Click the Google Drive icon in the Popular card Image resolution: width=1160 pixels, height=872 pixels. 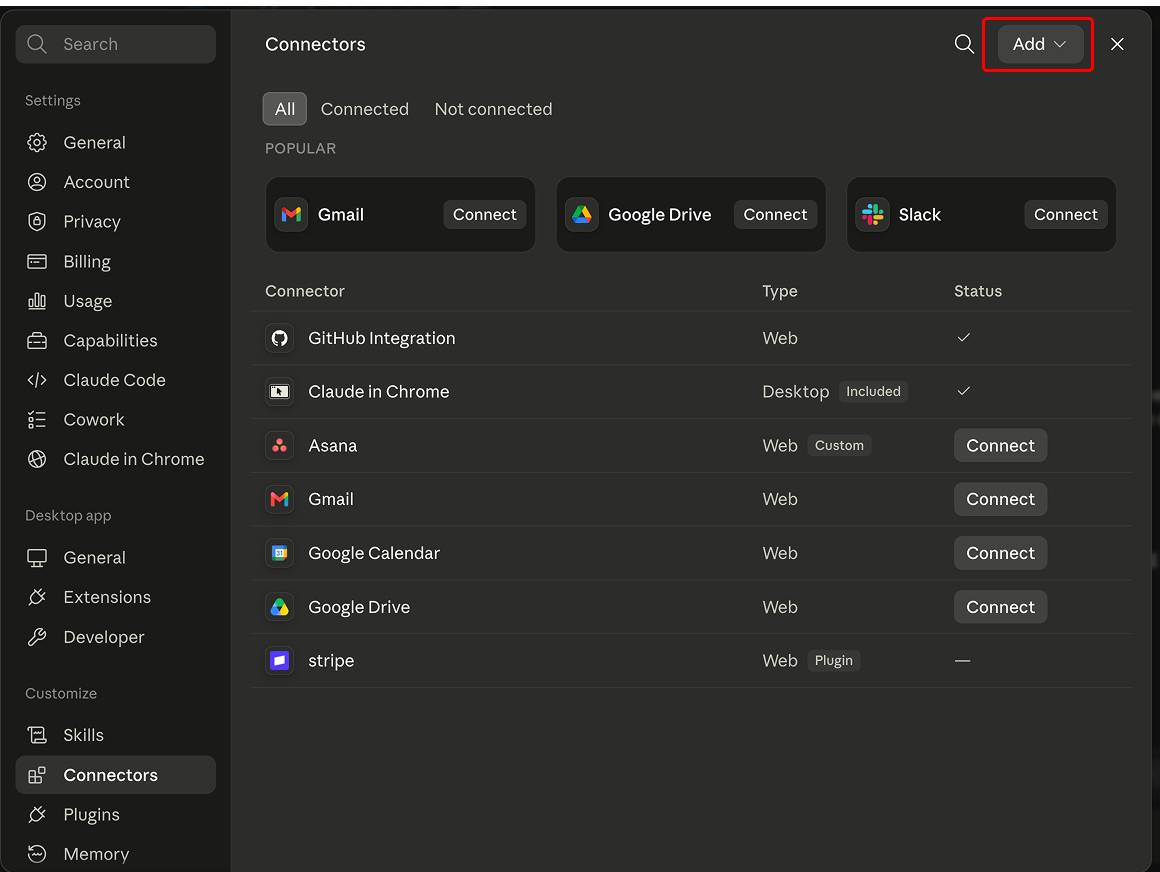pos(581,214)
